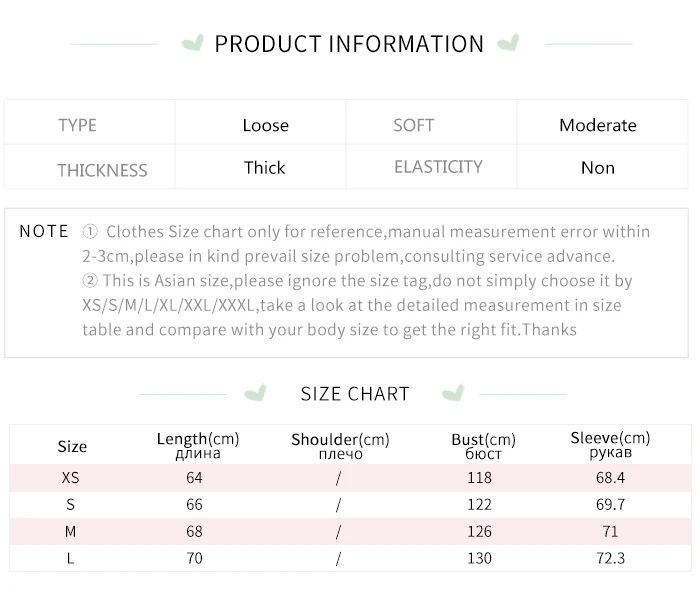Select the XS size row label

[70, 478]
